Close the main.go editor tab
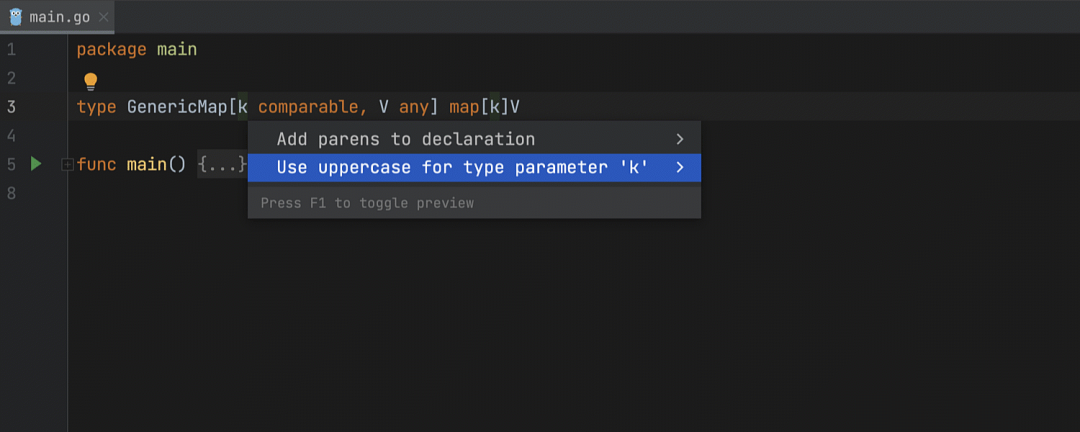The height and width of the screenshot is (432, 1080). tap(104, 17)
